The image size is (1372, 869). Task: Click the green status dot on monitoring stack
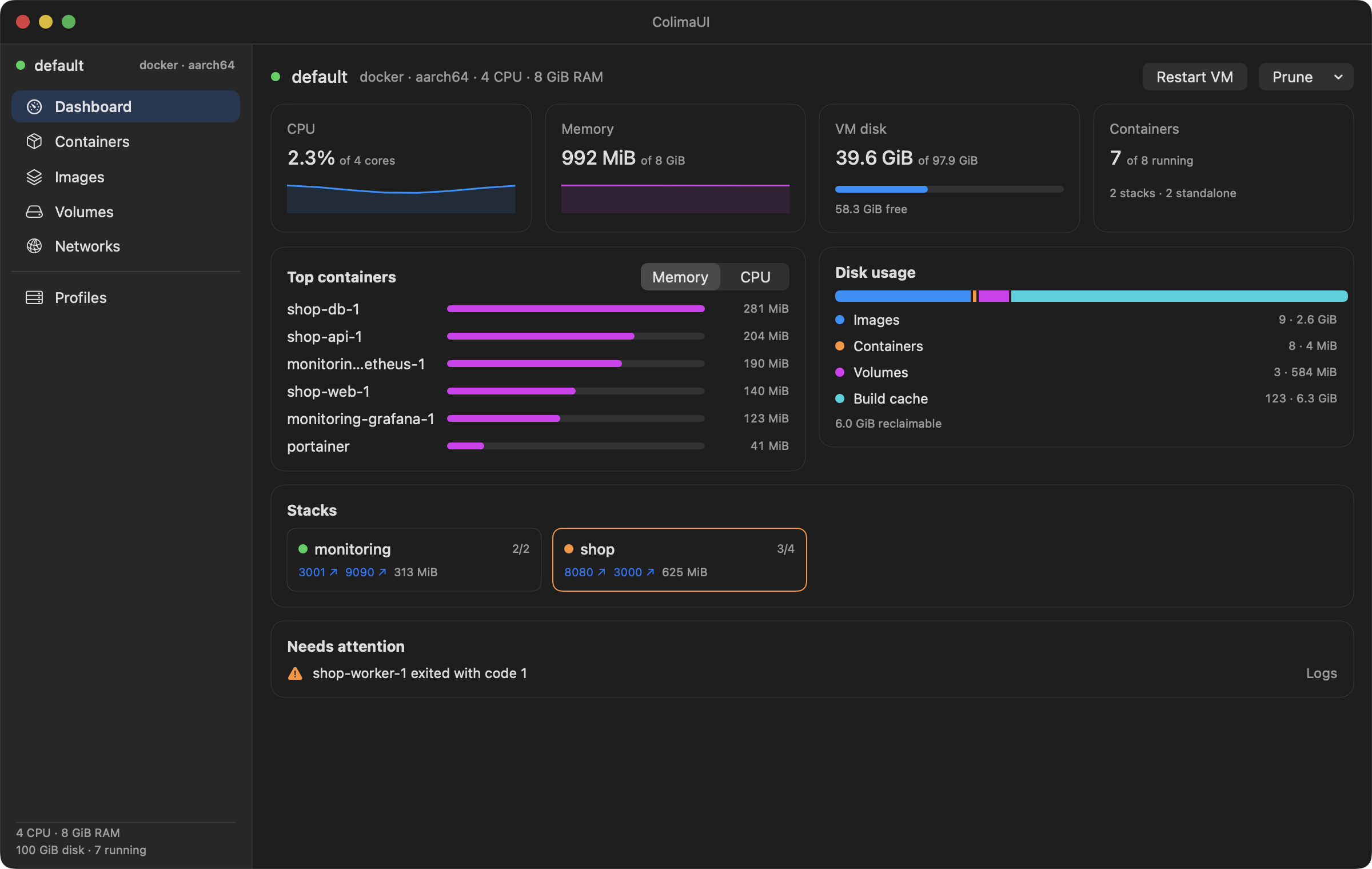coord(303,549)
